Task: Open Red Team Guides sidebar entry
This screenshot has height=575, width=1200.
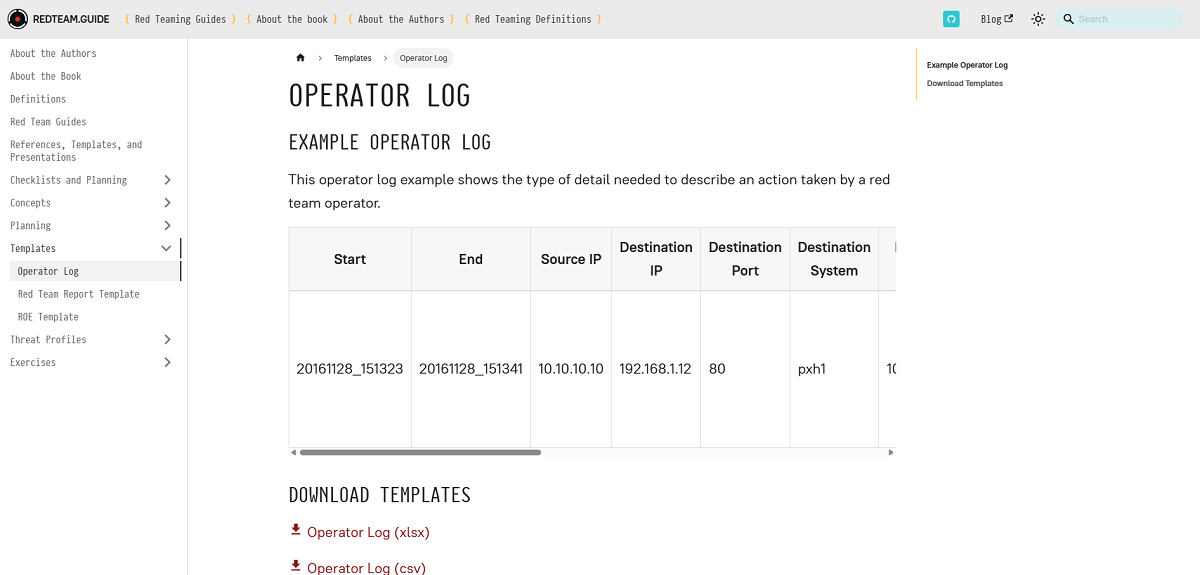Action: click(48, 122)
